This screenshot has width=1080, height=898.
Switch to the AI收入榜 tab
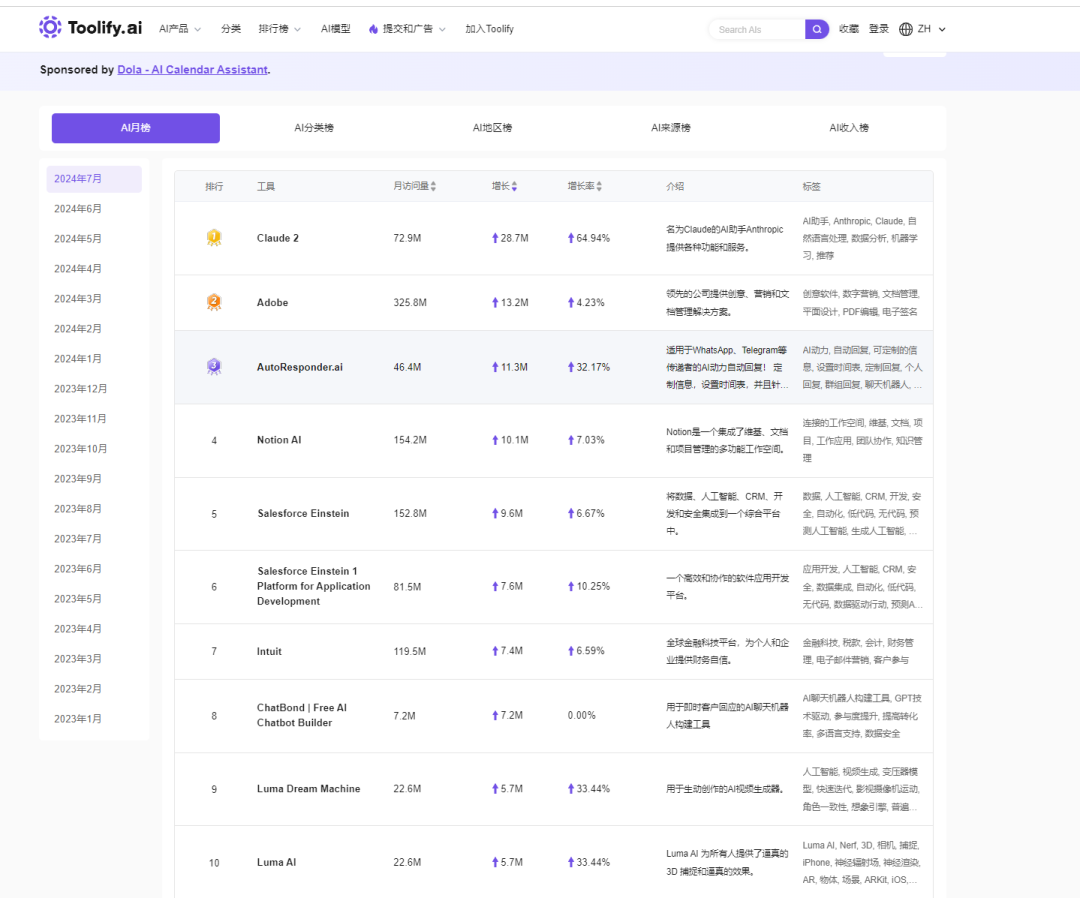[849, 128]
